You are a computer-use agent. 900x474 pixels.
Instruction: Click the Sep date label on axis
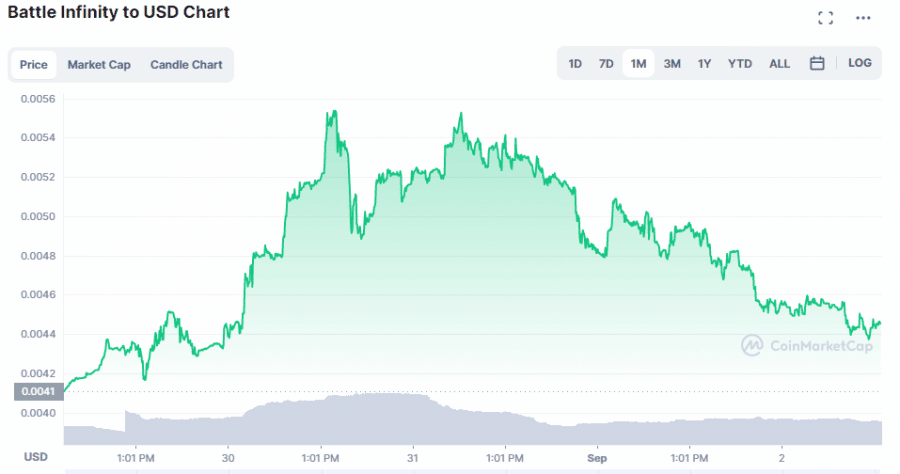click(x=597, y=457)
